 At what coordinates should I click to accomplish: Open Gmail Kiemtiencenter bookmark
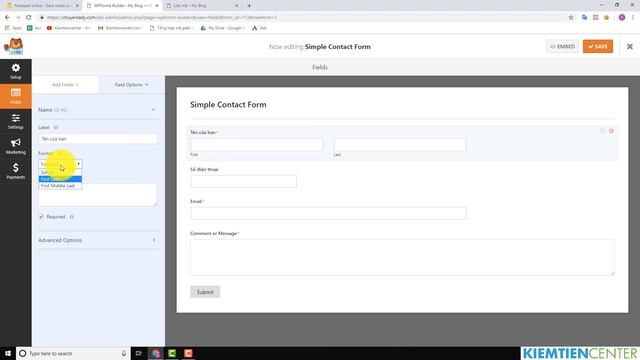(119, 28)
